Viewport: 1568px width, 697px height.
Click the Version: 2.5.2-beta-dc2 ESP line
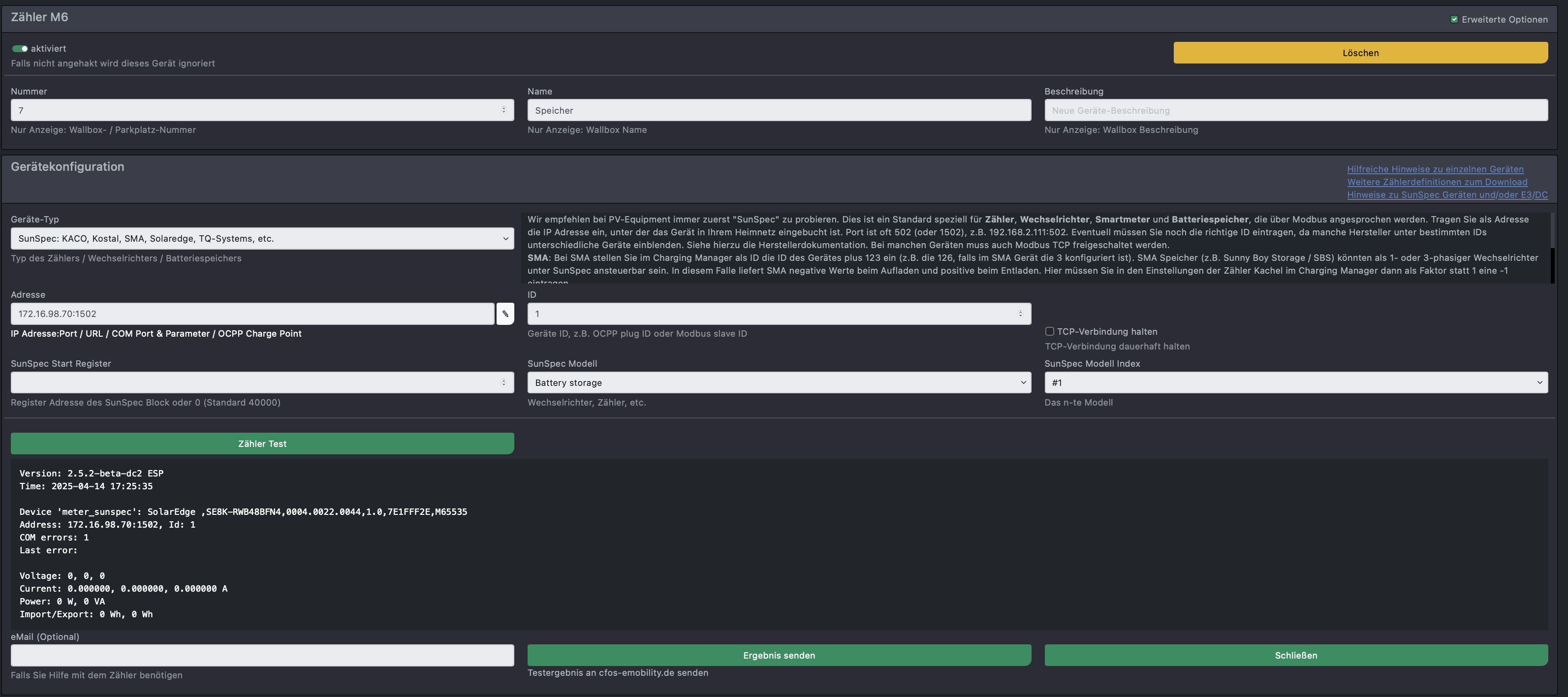(x=92, y=473)
